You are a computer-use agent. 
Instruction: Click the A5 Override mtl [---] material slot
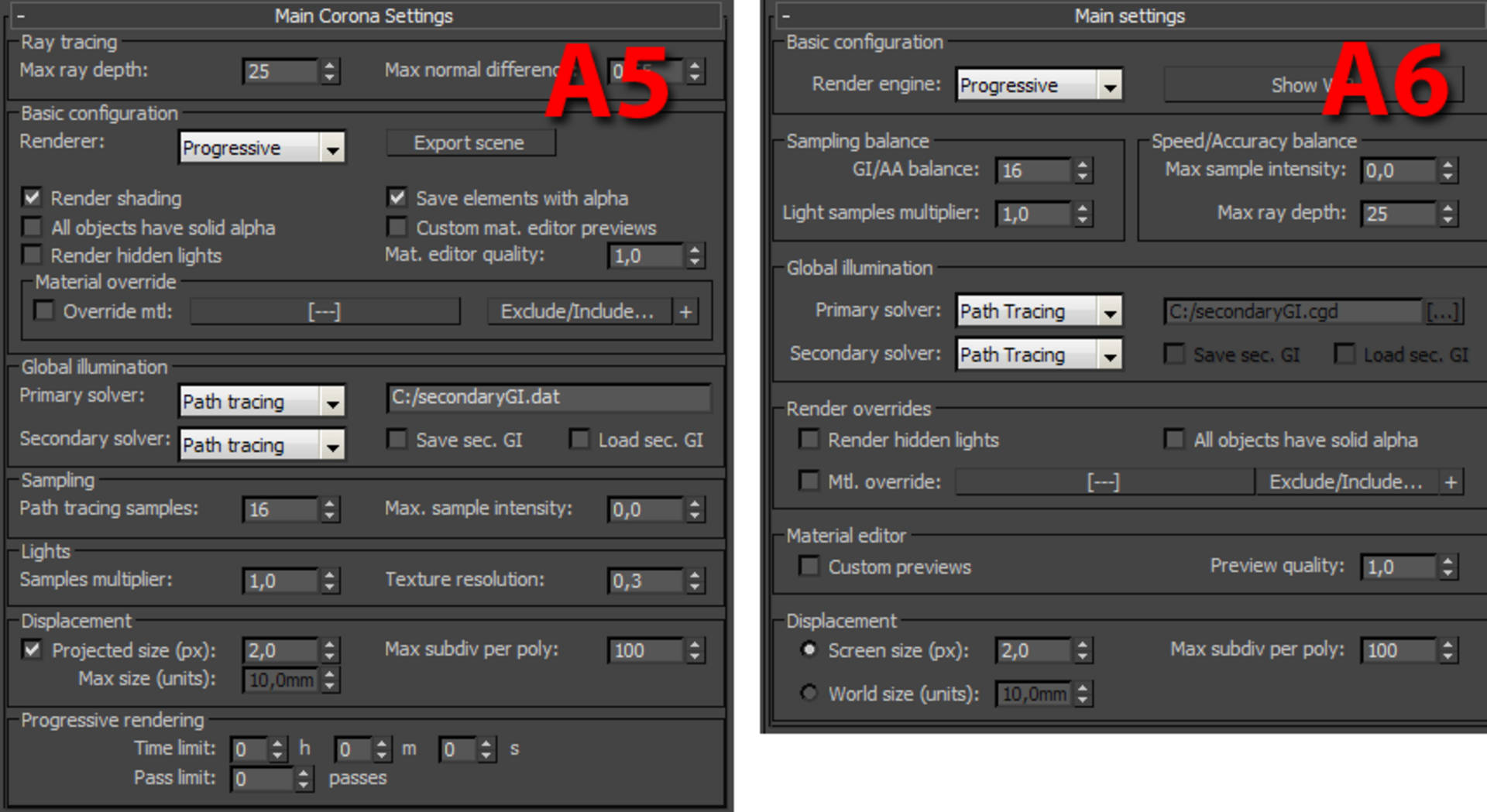pyautogui.click(x=325, y=311)
